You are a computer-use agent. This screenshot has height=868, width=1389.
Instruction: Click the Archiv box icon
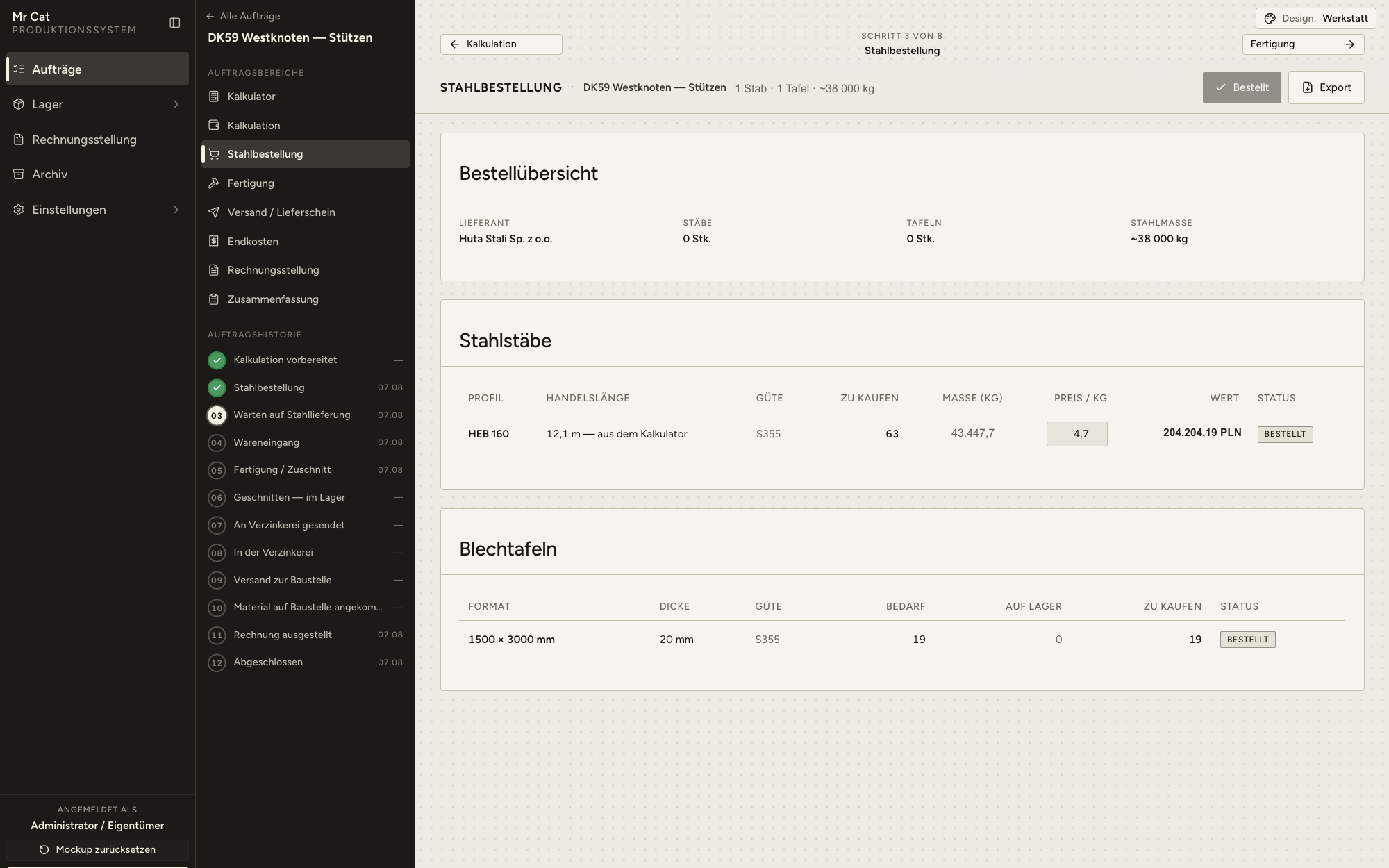(19, 174)
